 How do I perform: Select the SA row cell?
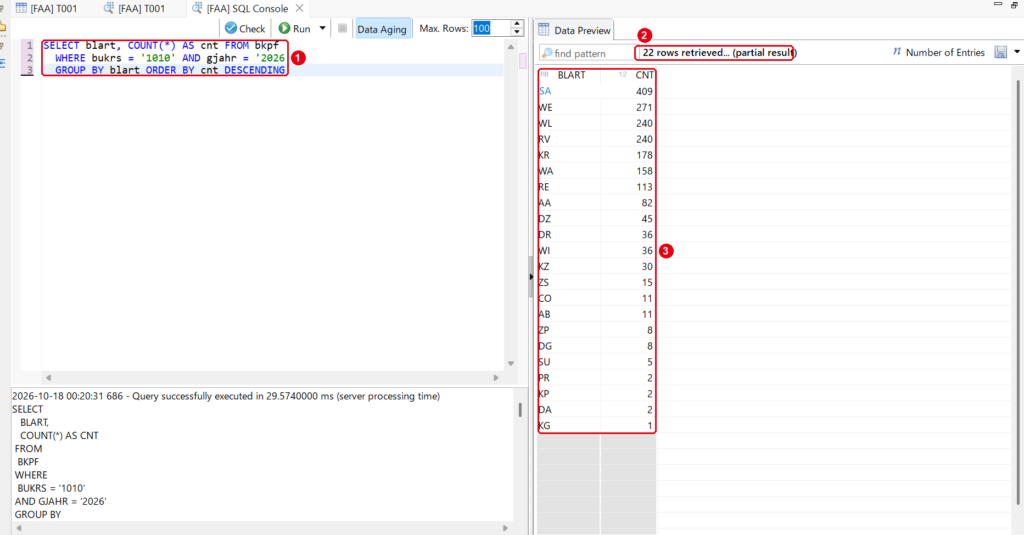click(x=569, y=91)
